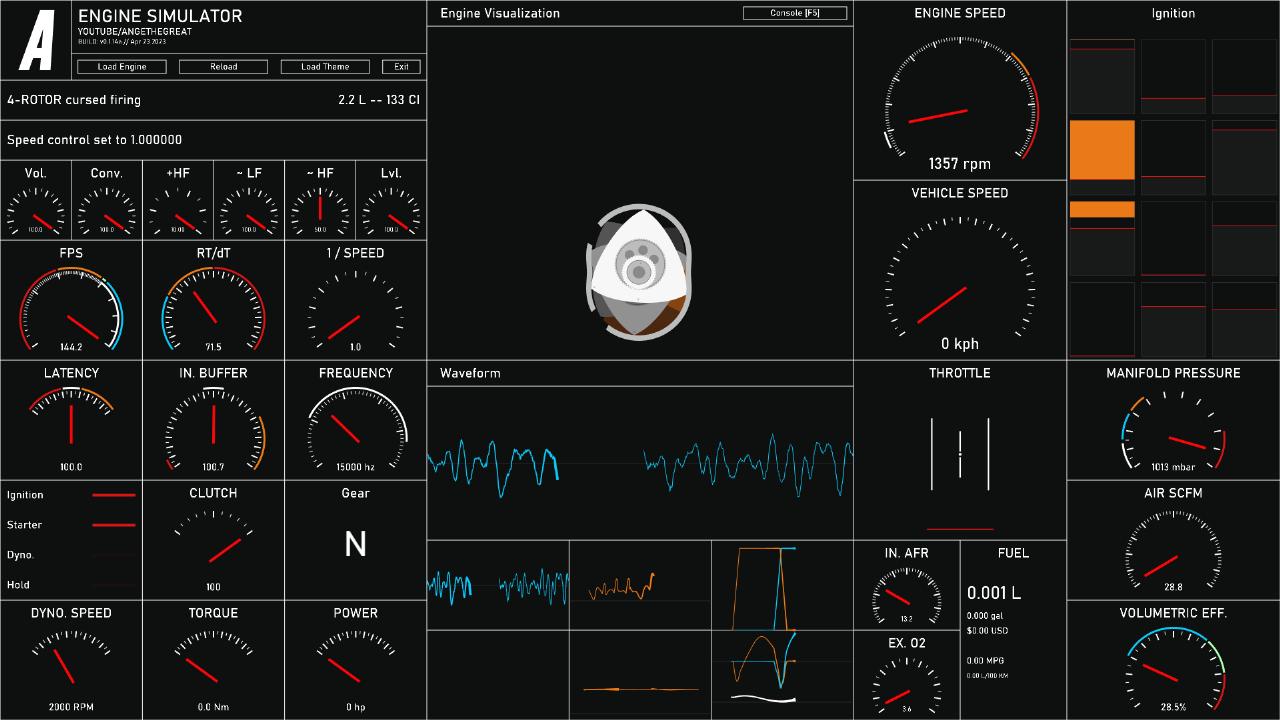Click the Load Engine button
The image size is (1280, 720).
pos(122,67)
